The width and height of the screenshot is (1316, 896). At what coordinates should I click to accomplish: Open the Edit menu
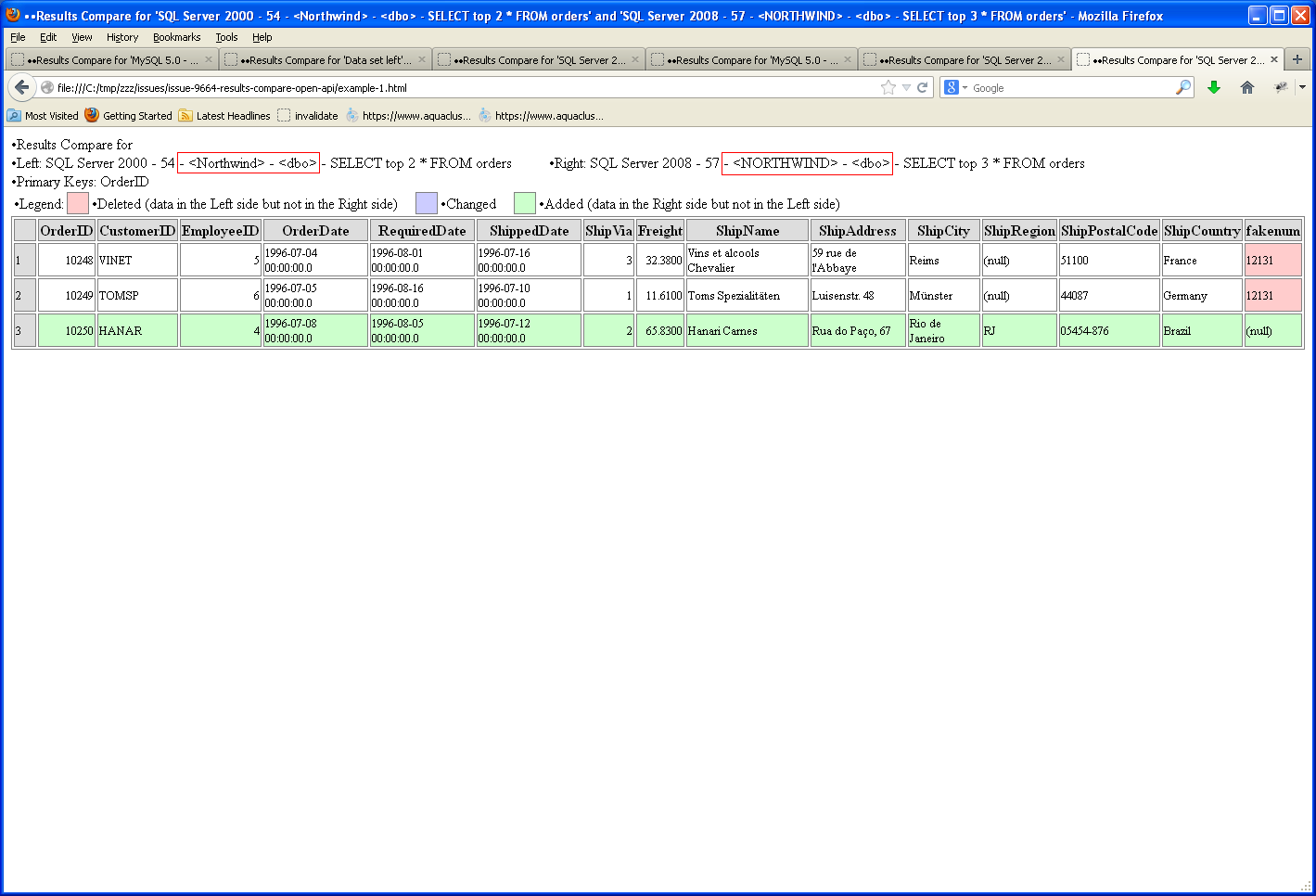48,37
